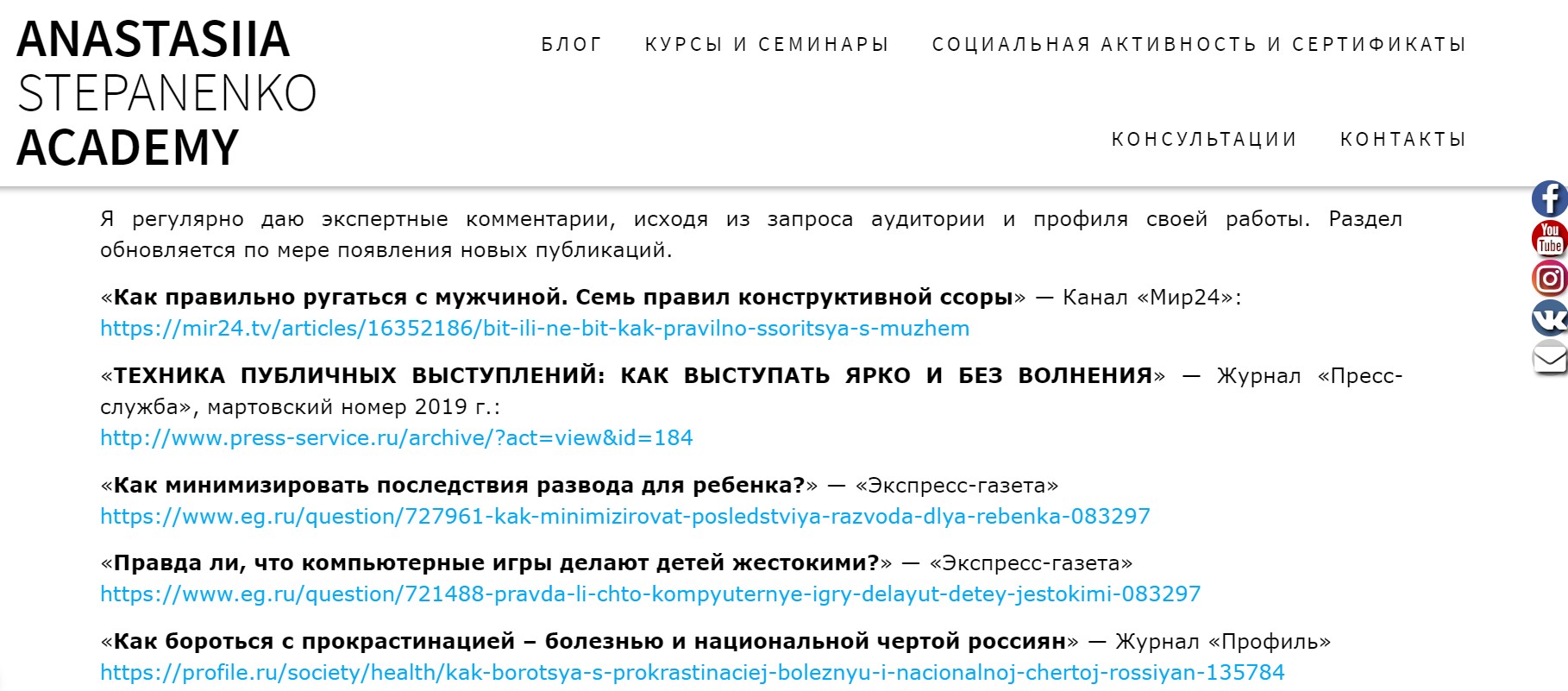Screen dimensions: 1568x691
Task: Follow the press-service.ru archive link
Action: 396,438
